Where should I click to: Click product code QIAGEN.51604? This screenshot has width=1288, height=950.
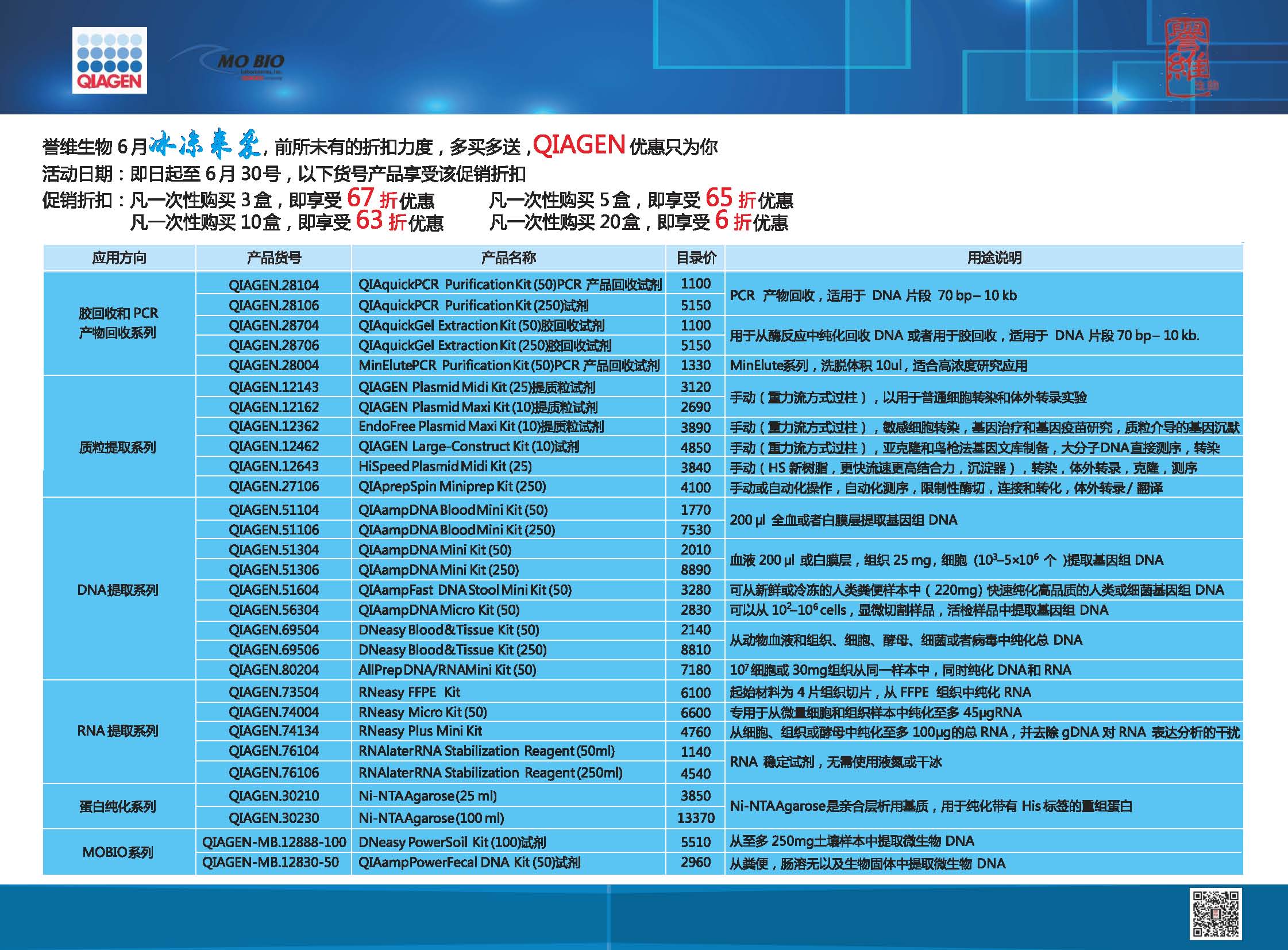pyautogui.click(x=273, y=590)
